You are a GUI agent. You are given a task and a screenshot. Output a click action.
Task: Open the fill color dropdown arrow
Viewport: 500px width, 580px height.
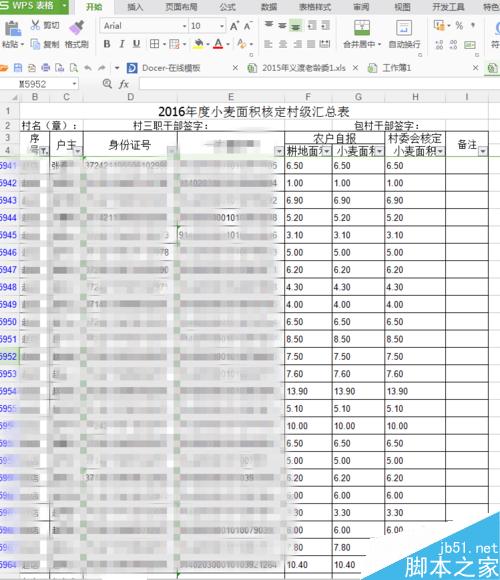tap(207, 44)
